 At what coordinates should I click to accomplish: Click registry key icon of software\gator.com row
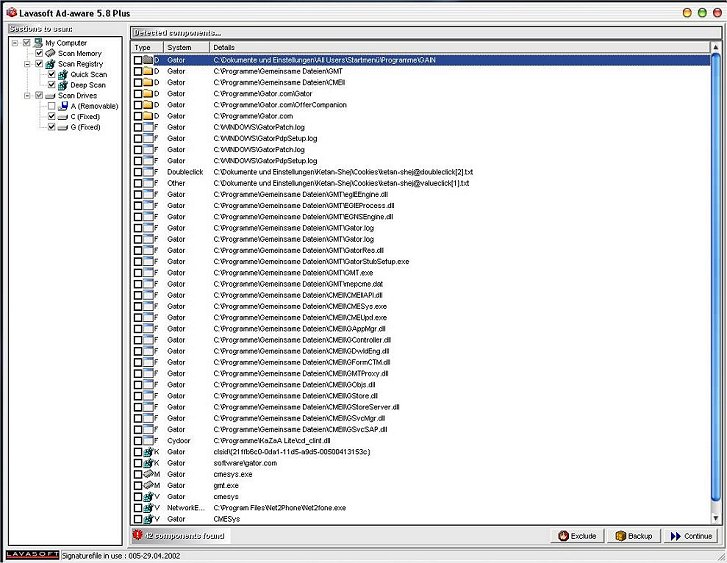pyautogui.click(x=148, y=463)
